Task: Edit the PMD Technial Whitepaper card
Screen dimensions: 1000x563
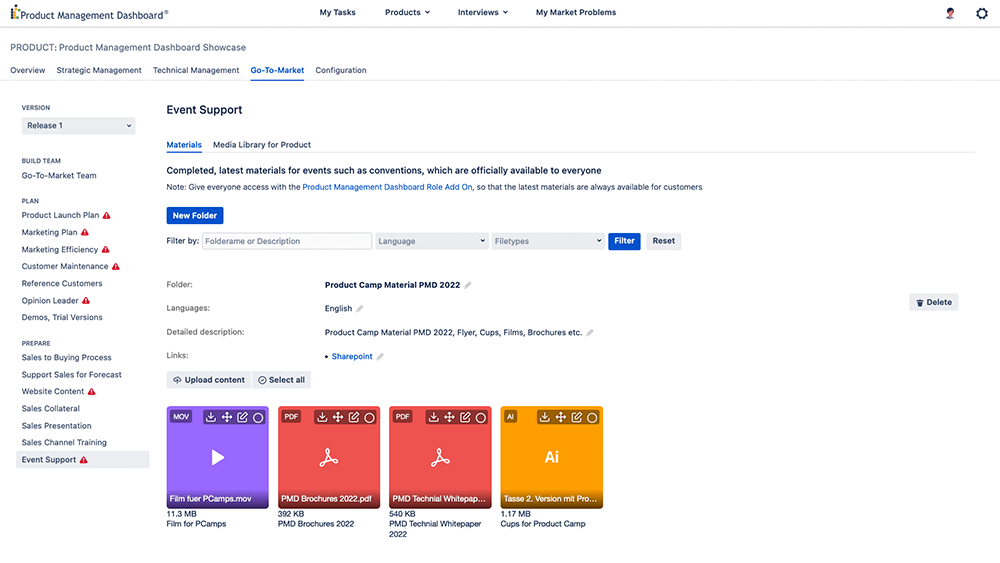Action: point(465,417)
